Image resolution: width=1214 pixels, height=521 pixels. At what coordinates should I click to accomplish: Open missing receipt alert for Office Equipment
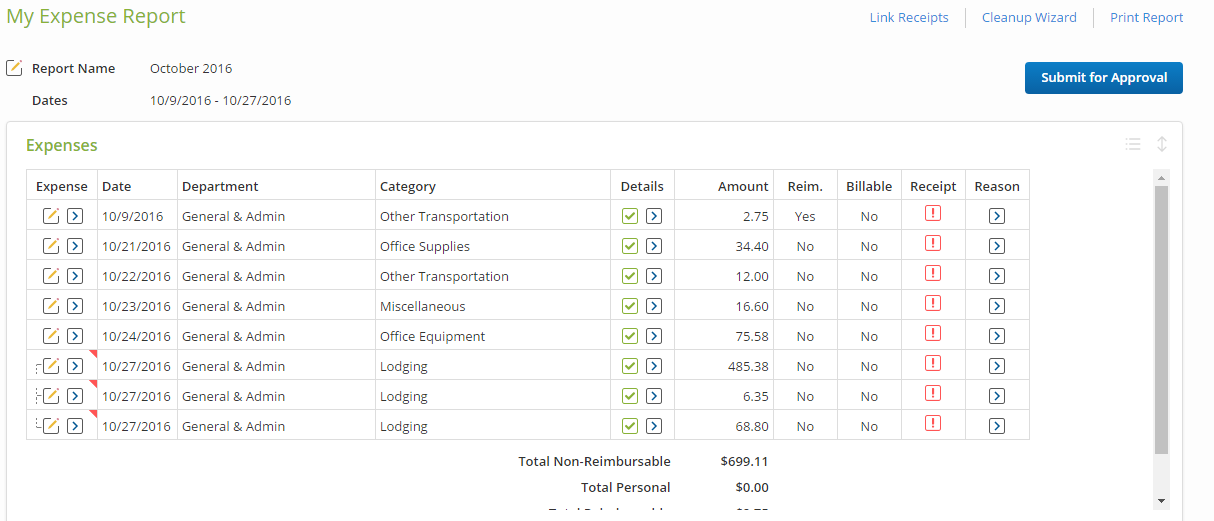[933, 333]
